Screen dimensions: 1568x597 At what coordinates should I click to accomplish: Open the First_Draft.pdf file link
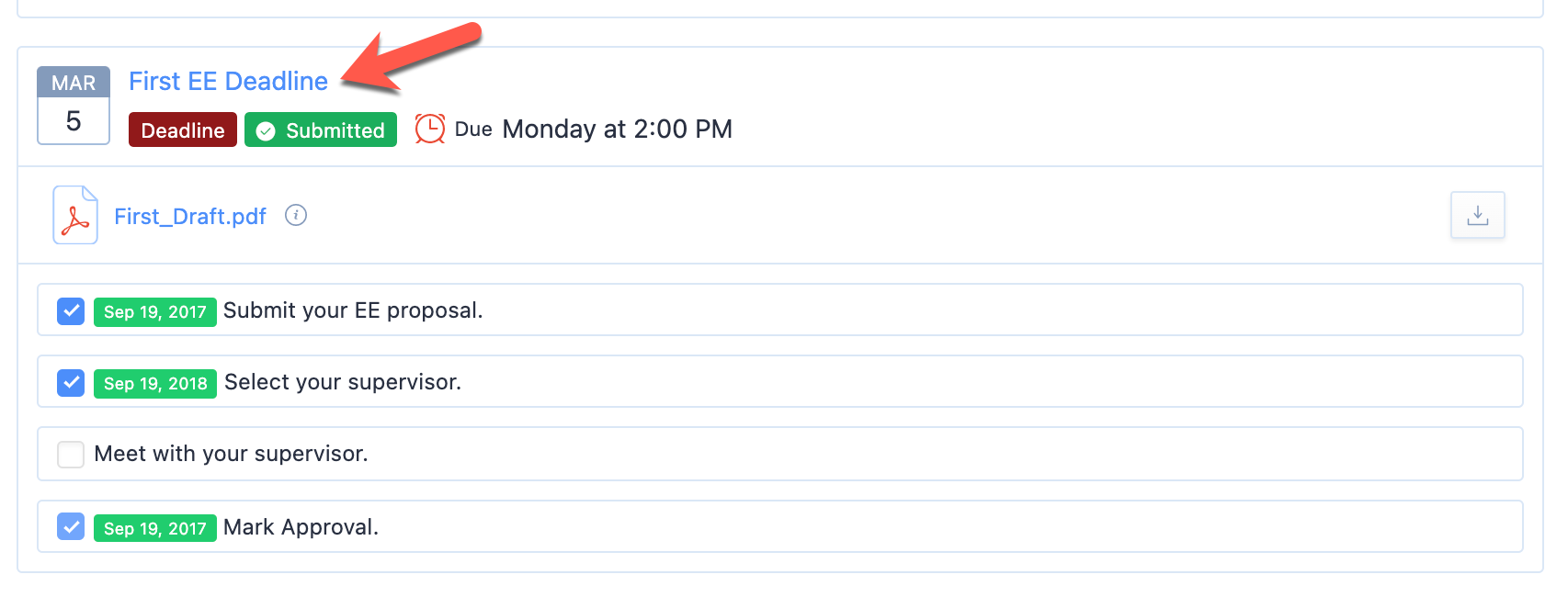pos(190,217)
